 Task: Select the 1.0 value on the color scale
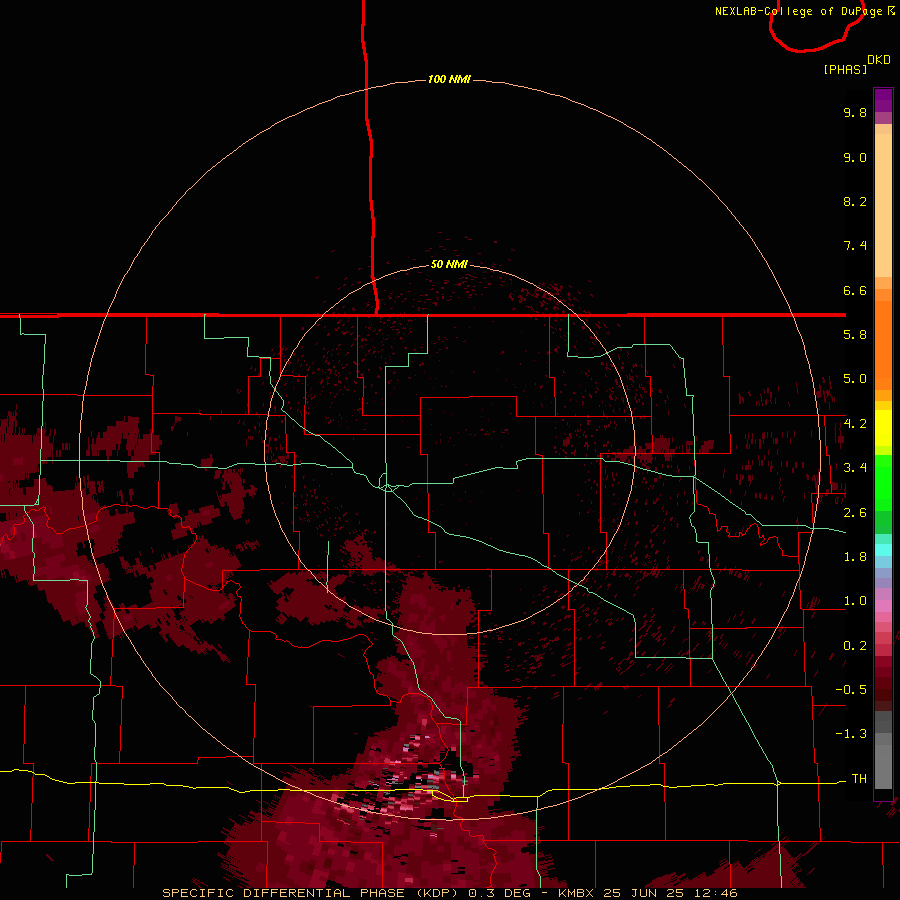855,601
